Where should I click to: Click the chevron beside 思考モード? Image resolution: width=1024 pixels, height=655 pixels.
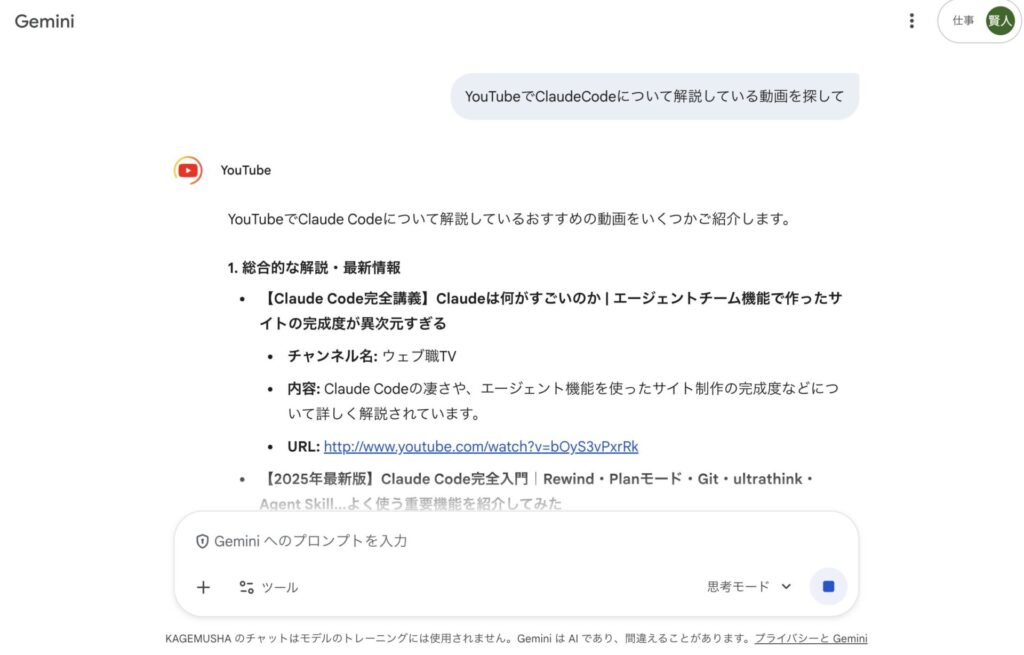coord(786,587)
